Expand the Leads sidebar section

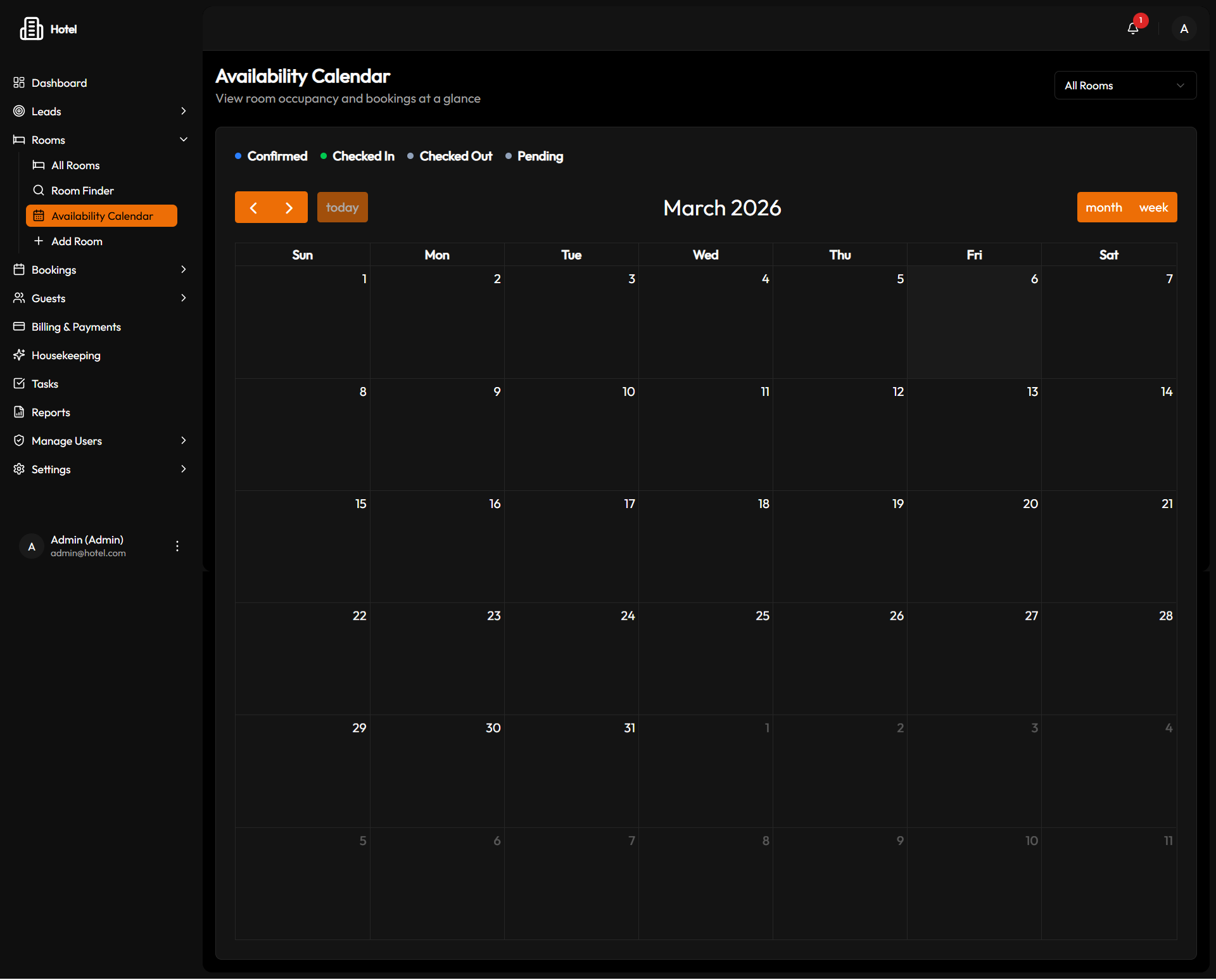pyautogui.click(x=183, y=111)
